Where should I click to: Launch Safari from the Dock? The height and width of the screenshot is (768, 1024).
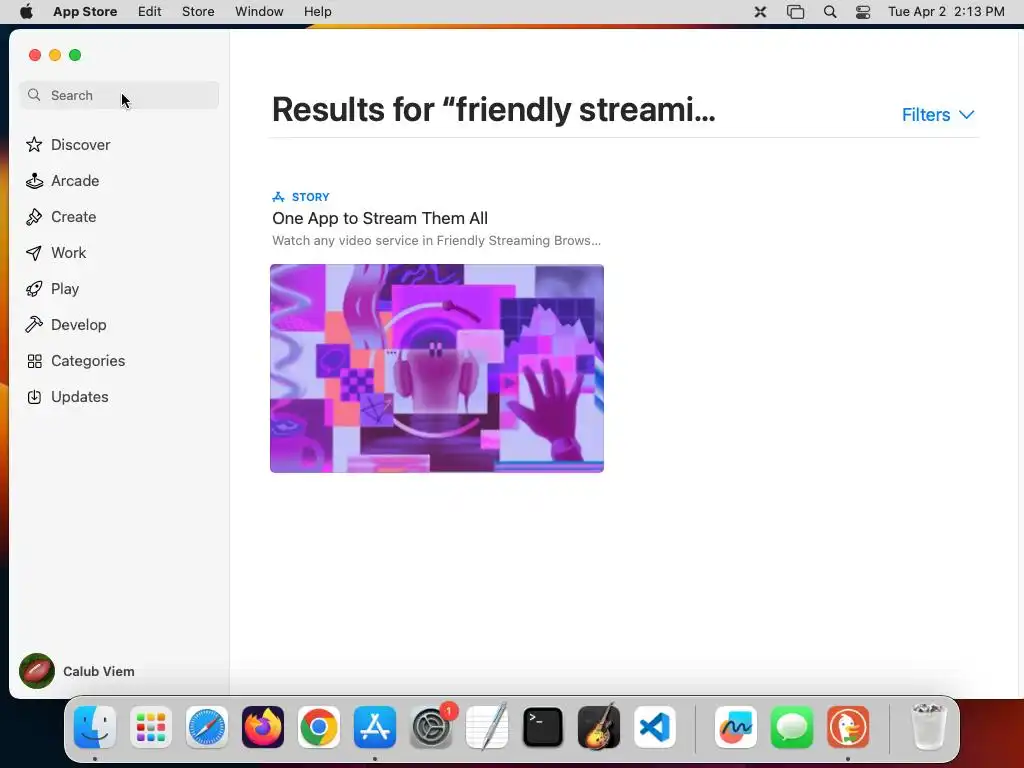pyautogui.click(x=207, y=727)
